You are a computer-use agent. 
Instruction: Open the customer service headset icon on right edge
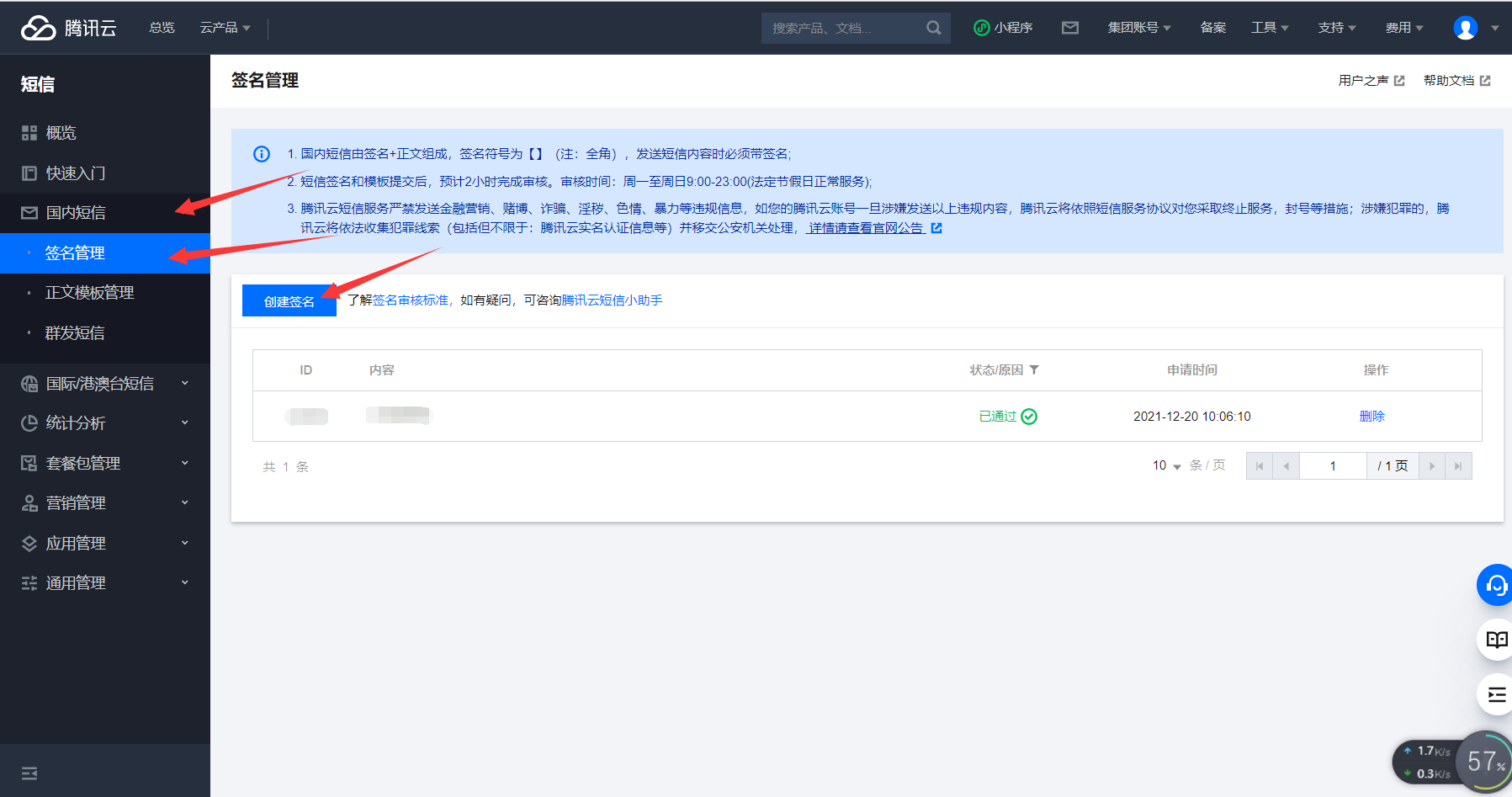(1496, 584)
